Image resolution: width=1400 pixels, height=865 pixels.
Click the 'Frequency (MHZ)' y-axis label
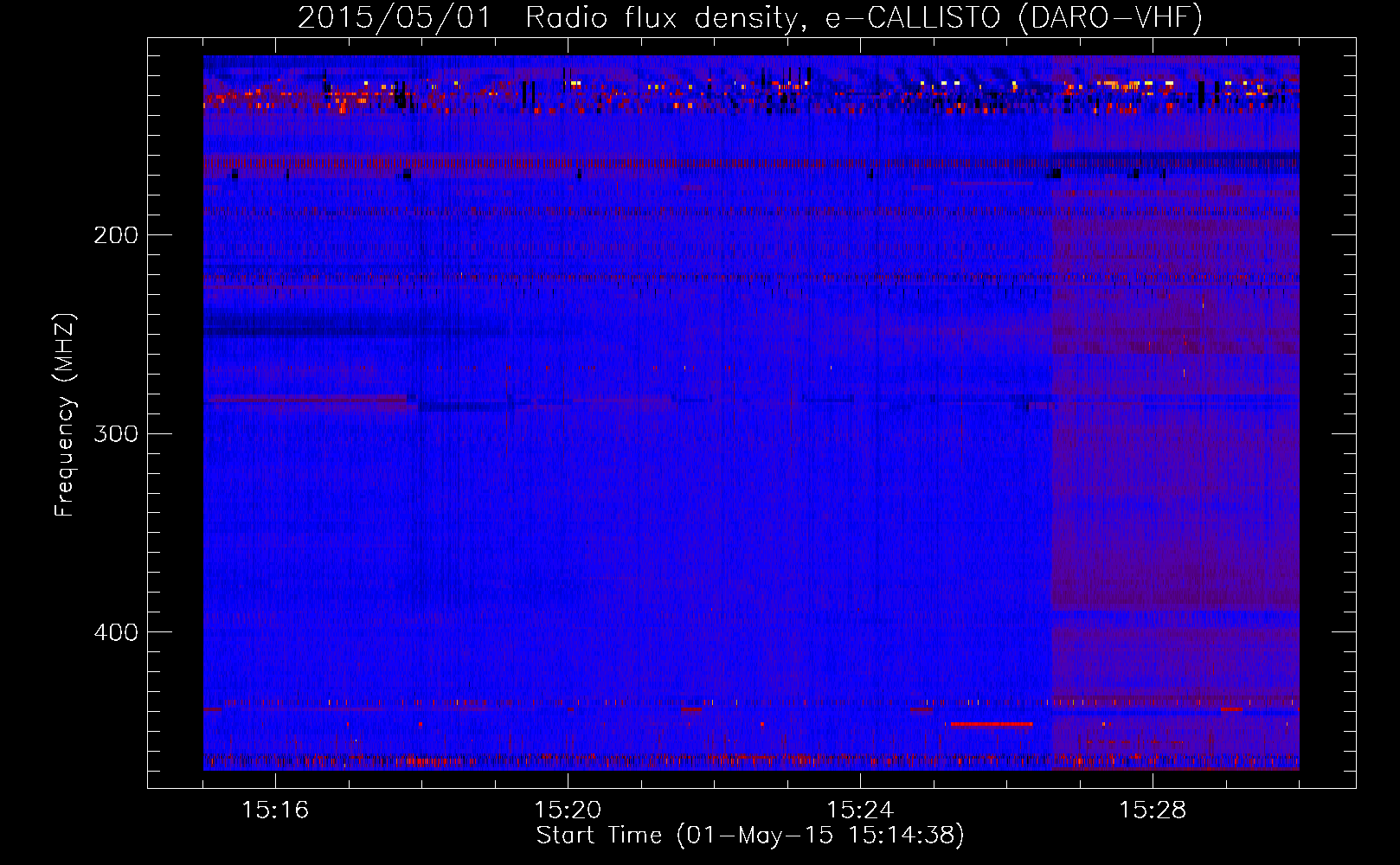coord(65,415)
